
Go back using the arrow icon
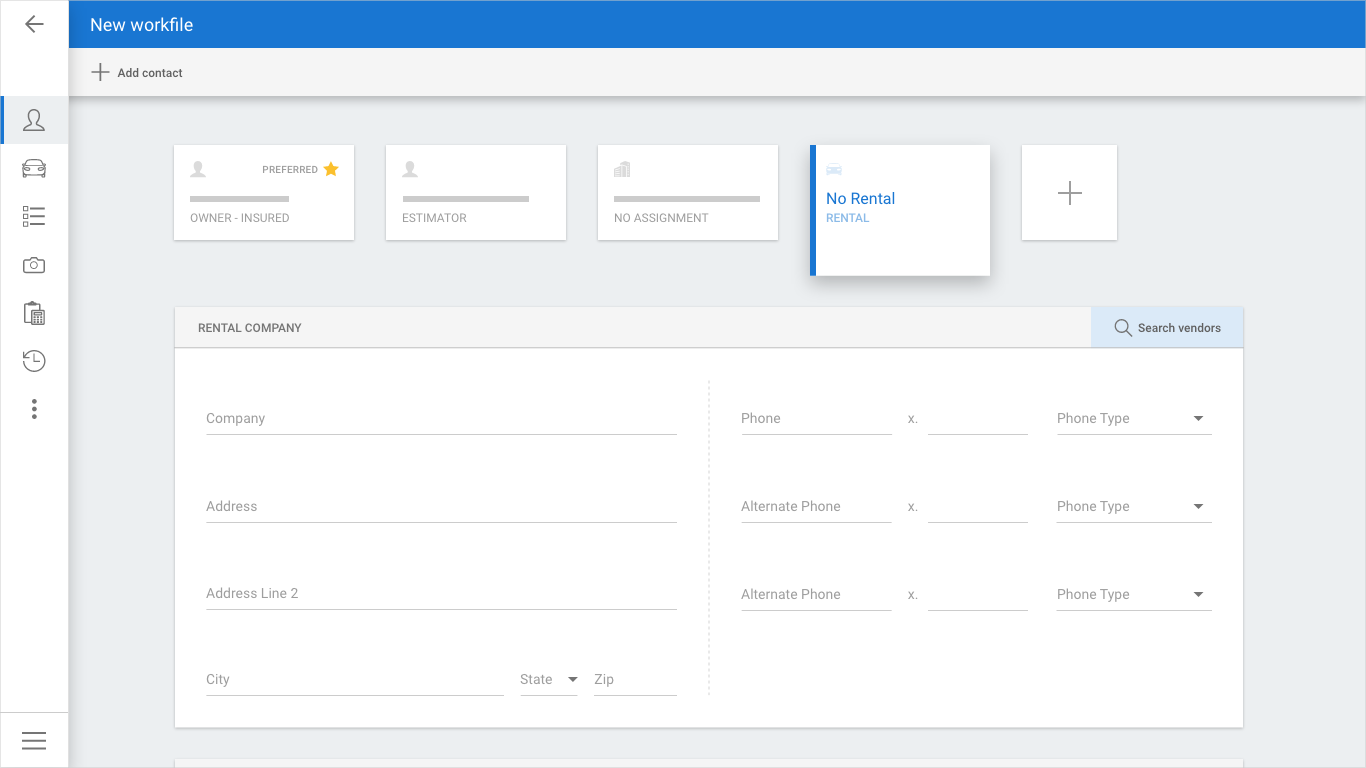pyautogui.click(x=34, y=24)
